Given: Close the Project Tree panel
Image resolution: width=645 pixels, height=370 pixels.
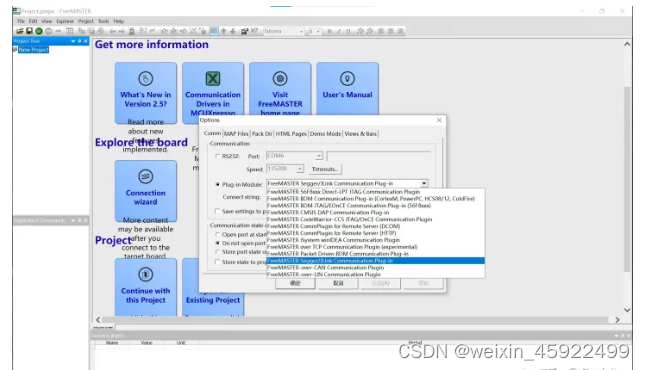Looking at the screenshot, I should coord(86,41).
